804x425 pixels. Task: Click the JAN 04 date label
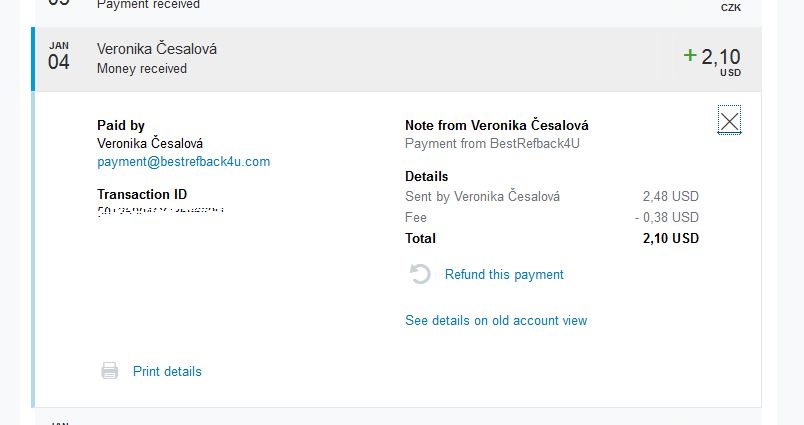(x=58, y=56)
